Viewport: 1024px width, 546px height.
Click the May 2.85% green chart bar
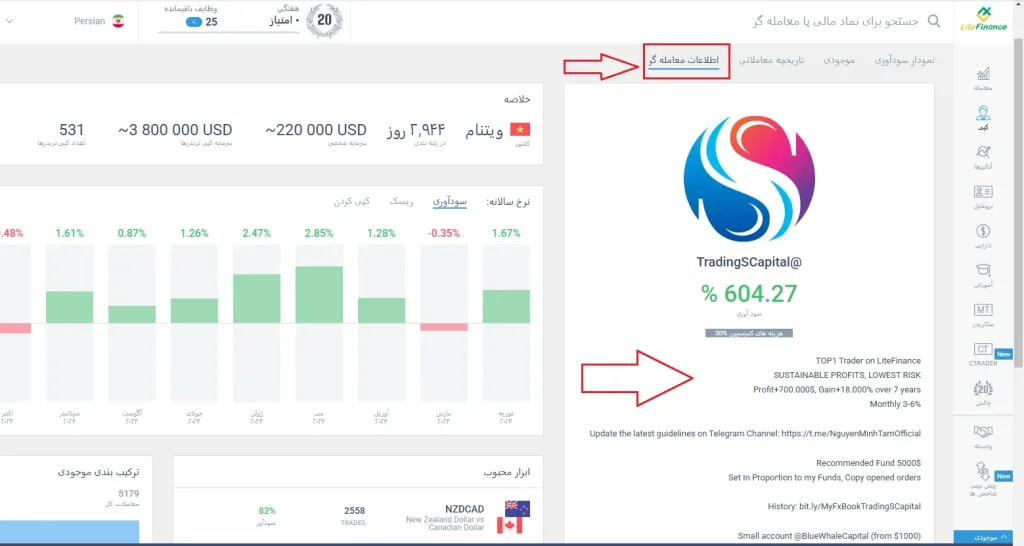(x=319, y=294)
